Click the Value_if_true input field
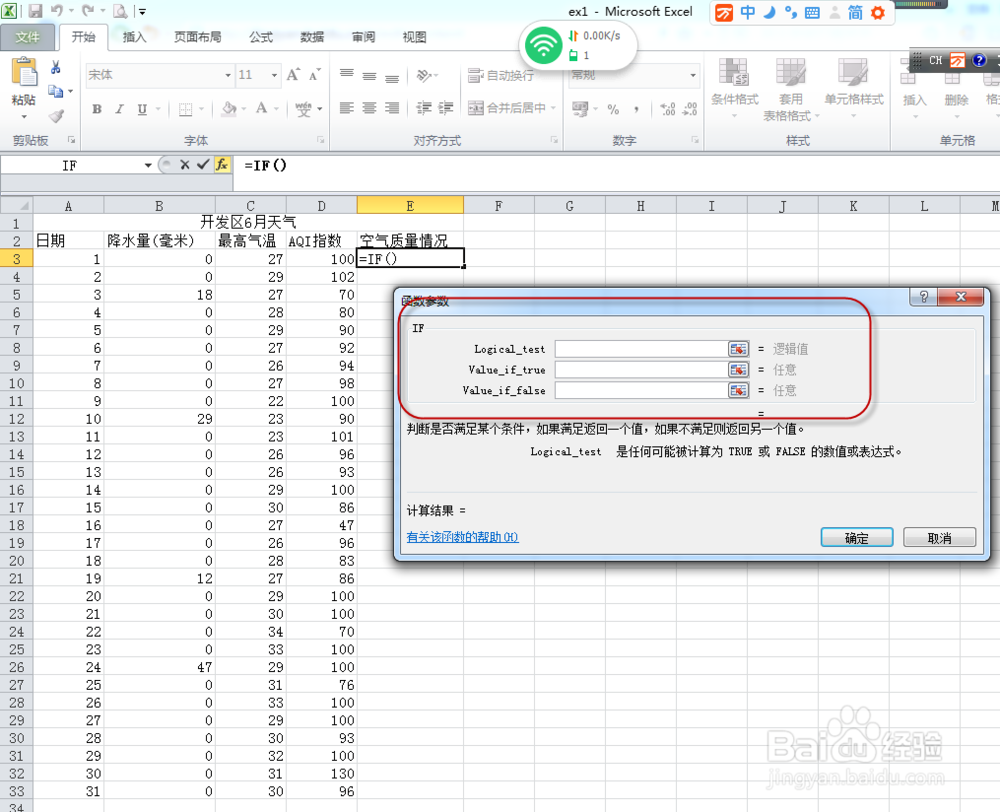This screenshot has width=1000, height=812. 641,369
